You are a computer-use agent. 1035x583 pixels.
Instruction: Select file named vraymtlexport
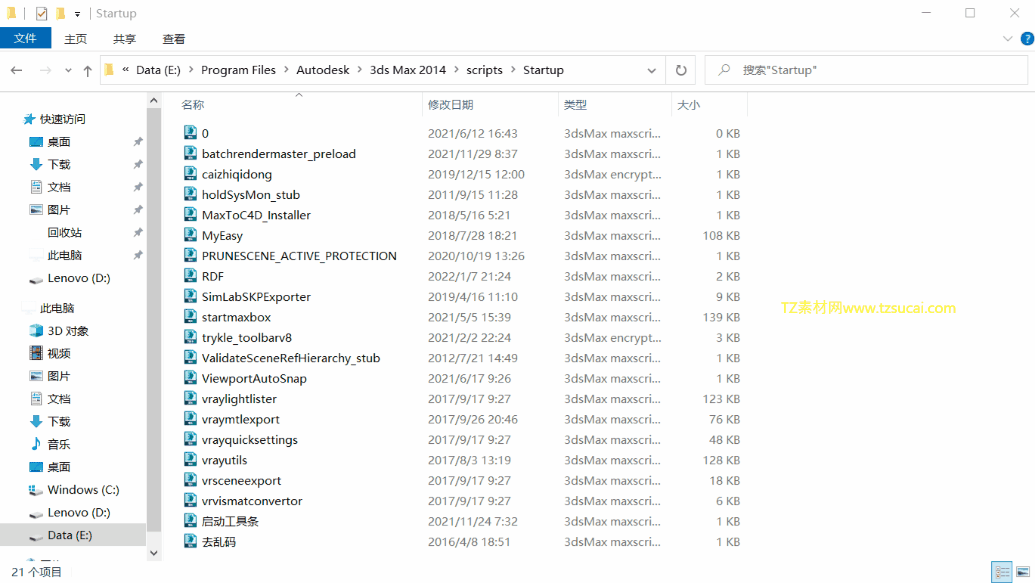click(x=241, y=419)
